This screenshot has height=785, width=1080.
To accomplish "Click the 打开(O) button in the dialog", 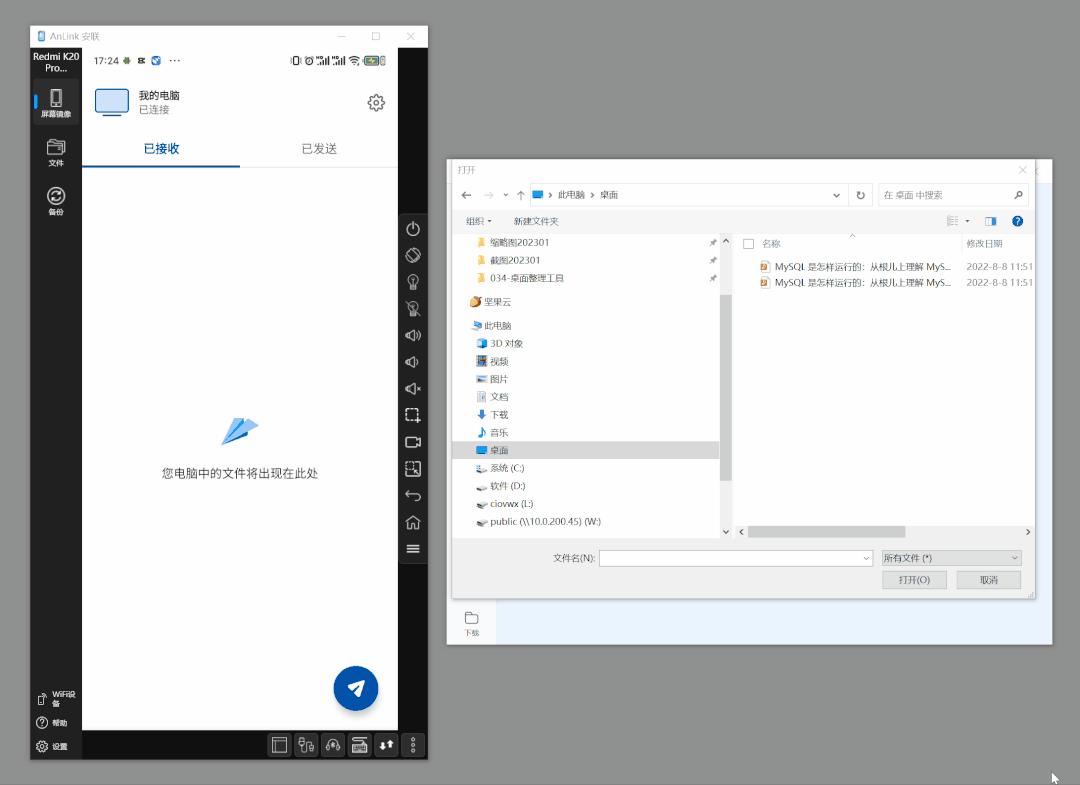I will pyautogui.click(x=913, y=579).
